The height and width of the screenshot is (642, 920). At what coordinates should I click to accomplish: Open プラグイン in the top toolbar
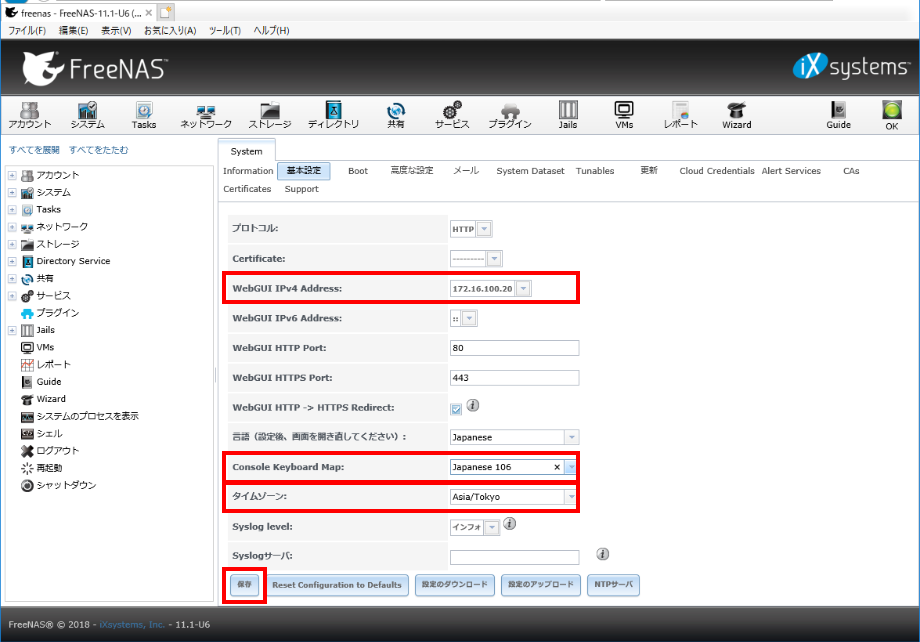click(510, 115)
